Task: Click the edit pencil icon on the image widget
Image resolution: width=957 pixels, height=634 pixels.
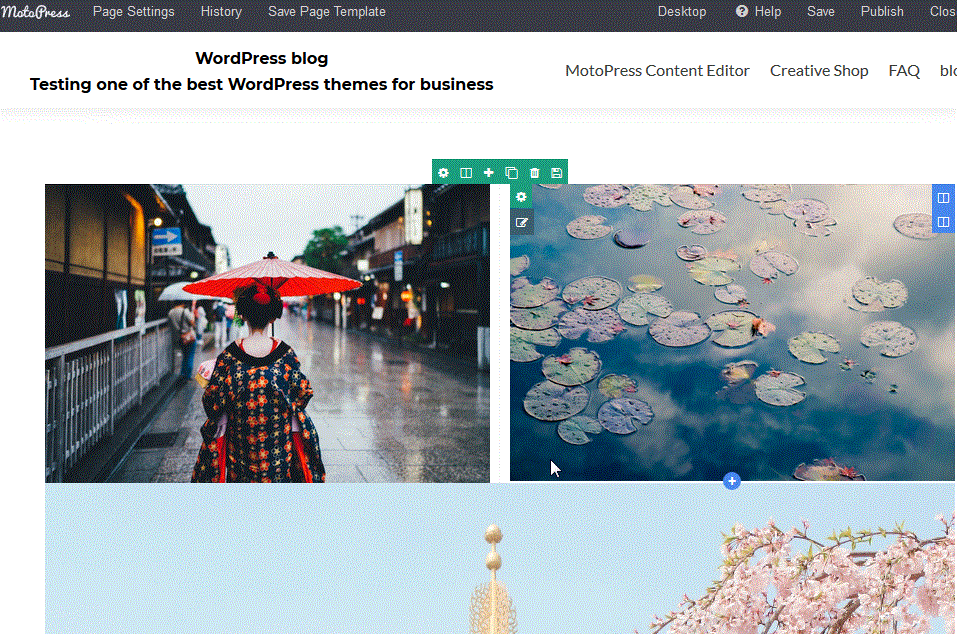Action: (521, 222)
